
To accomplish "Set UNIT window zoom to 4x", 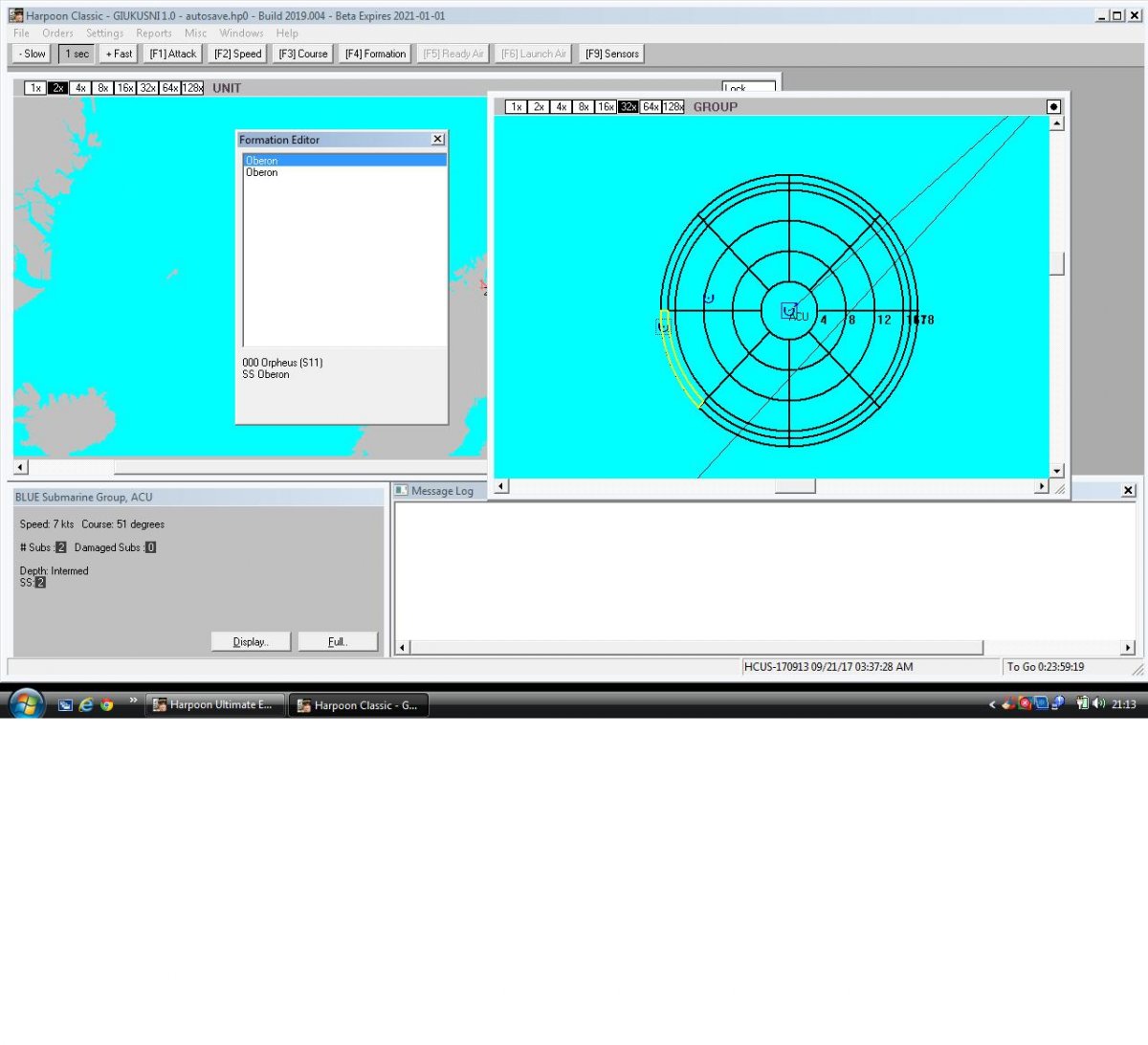I will click(80, 88).
